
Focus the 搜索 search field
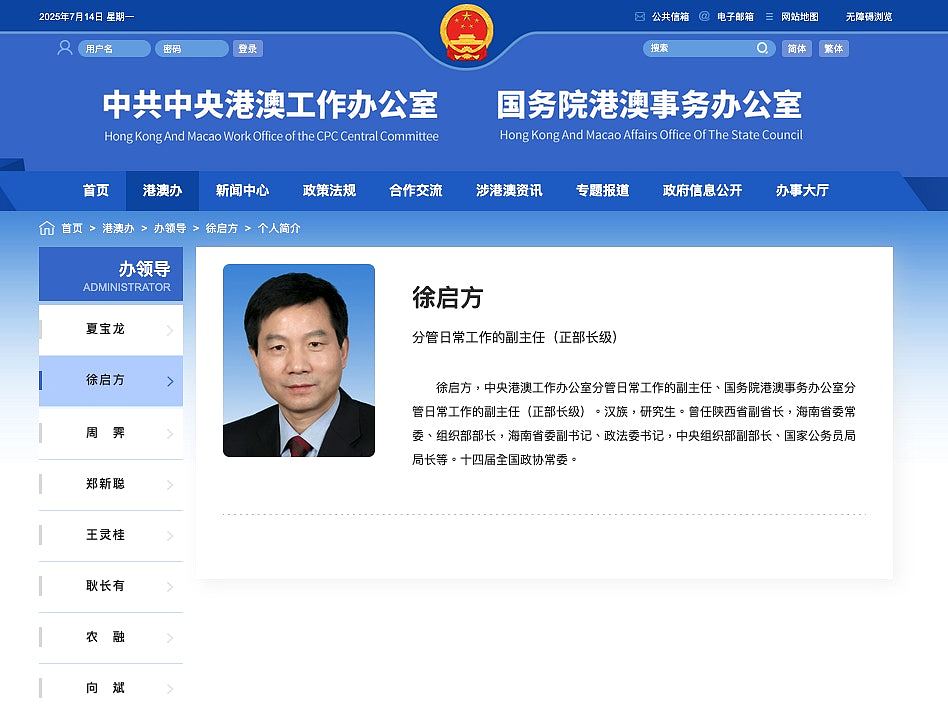click(x=709, y=48)
